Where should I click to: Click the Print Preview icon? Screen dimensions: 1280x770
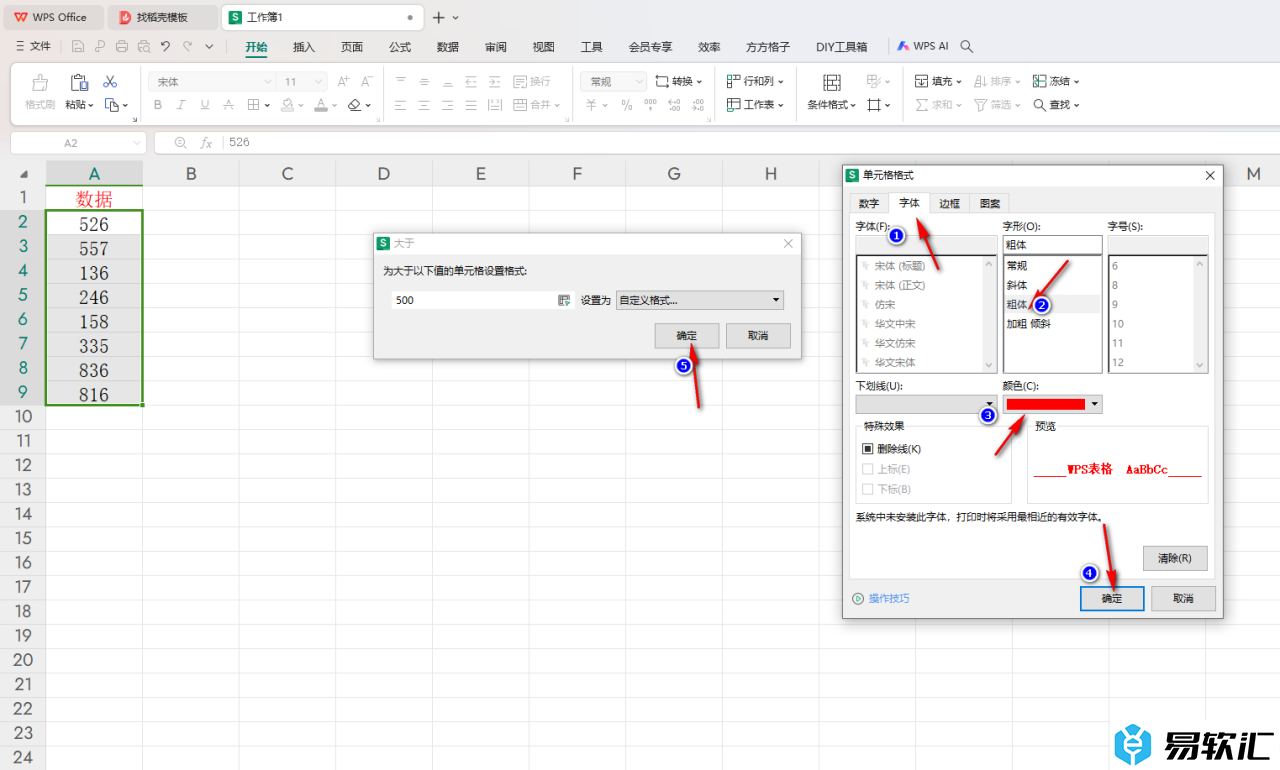(144, 46)
